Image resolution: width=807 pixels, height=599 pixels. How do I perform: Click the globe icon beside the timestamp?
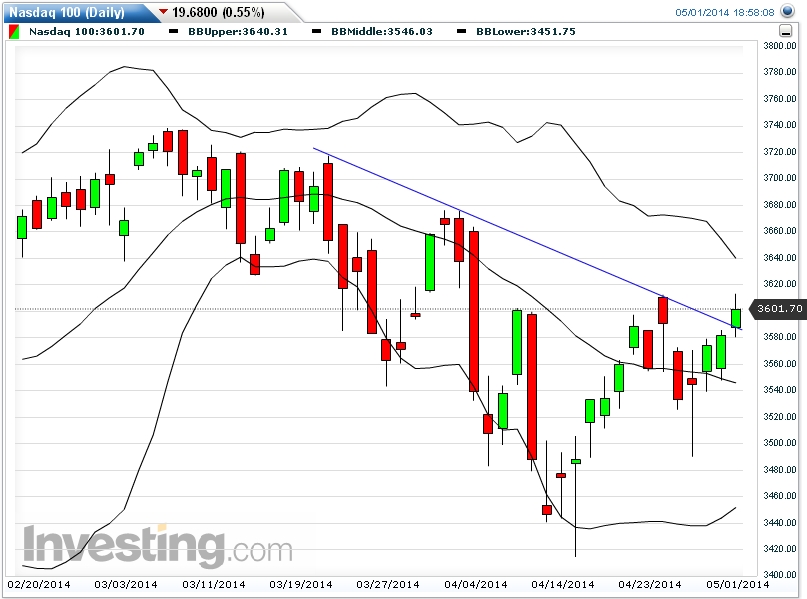[x=787, y=11]
